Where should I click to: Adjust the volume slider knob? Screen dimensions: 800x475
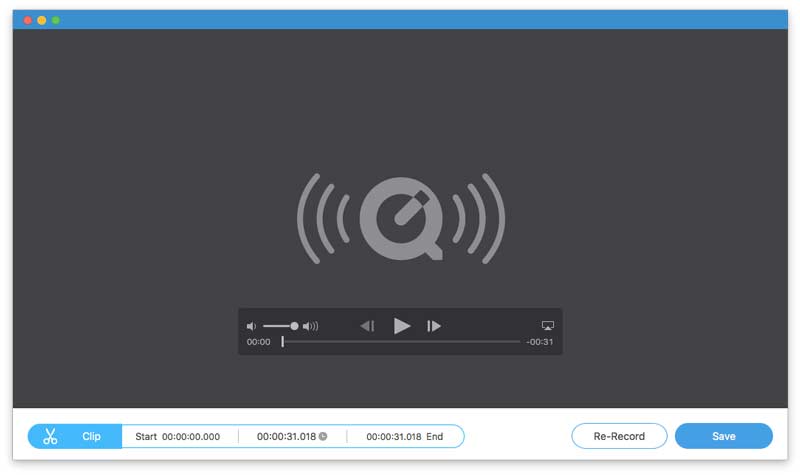pyautogui.click(x=294, y=326)
